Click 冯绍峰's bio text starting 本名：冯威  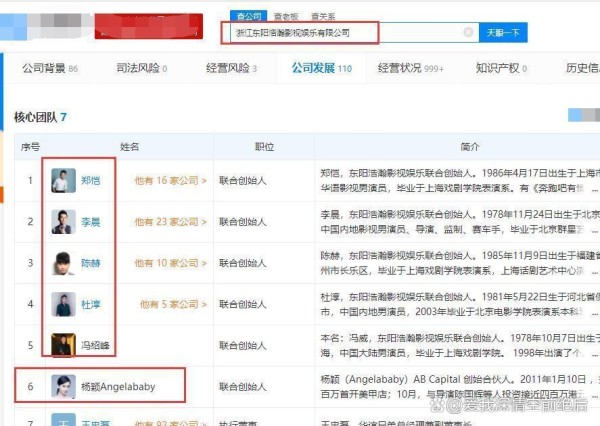[459, 346]
